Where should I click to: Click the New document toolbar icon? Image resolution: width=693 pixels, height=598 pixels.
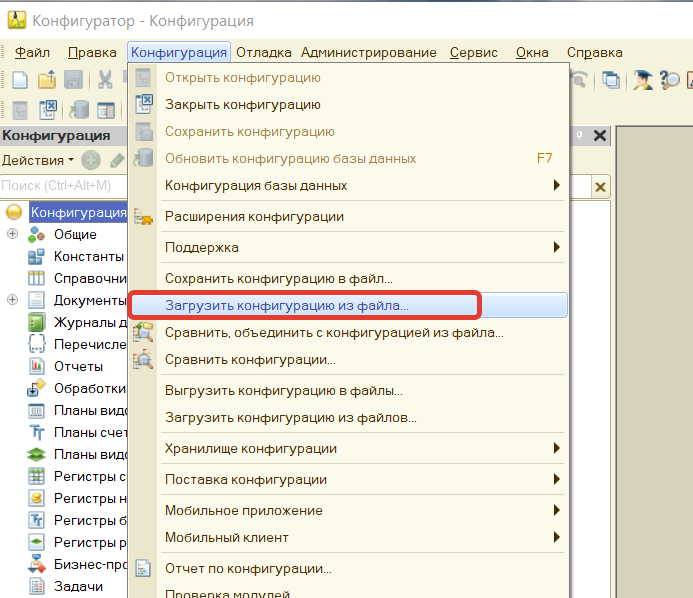20,80
